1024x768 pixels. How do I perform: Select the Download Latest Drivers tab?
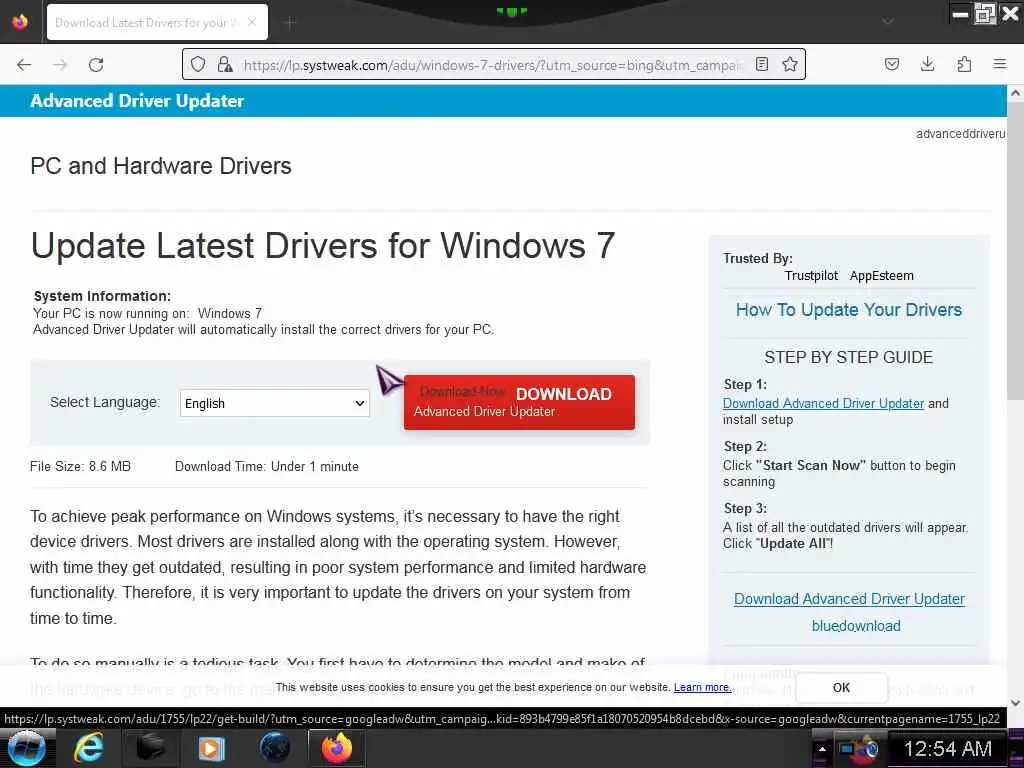(x=157, y=22)
